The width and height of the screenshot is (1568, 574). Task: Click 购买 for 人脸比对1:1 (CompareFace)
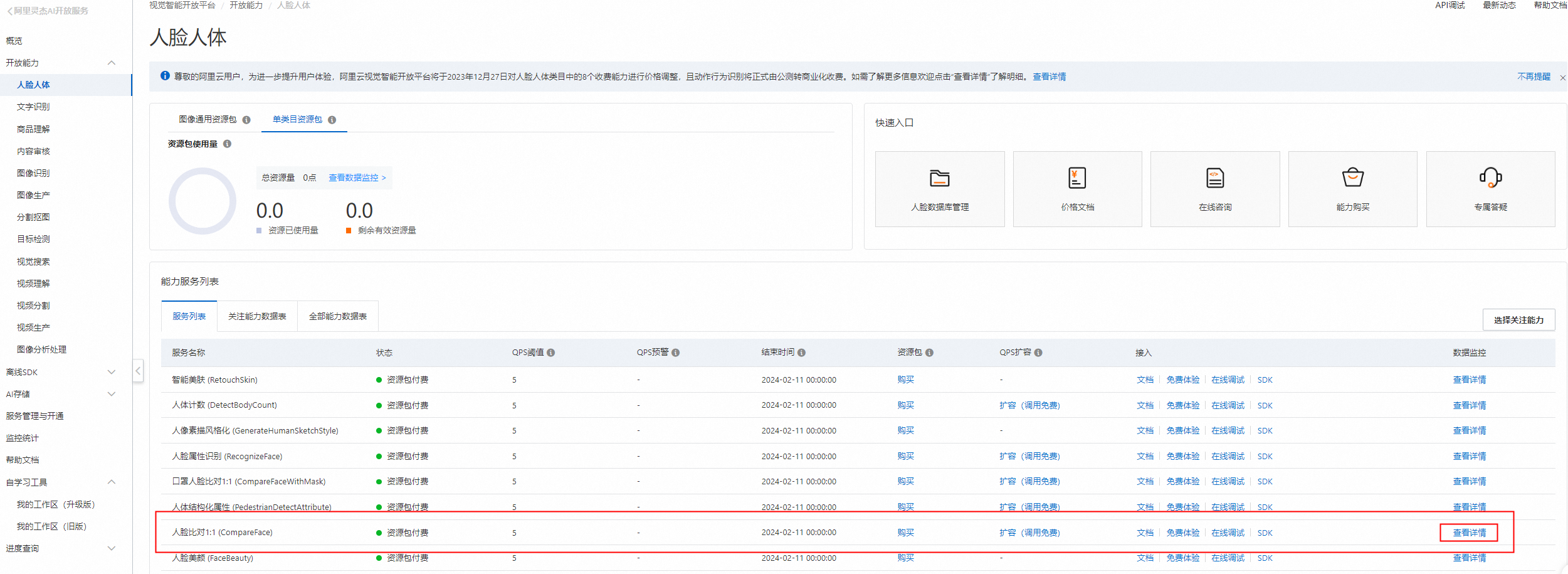905,533
